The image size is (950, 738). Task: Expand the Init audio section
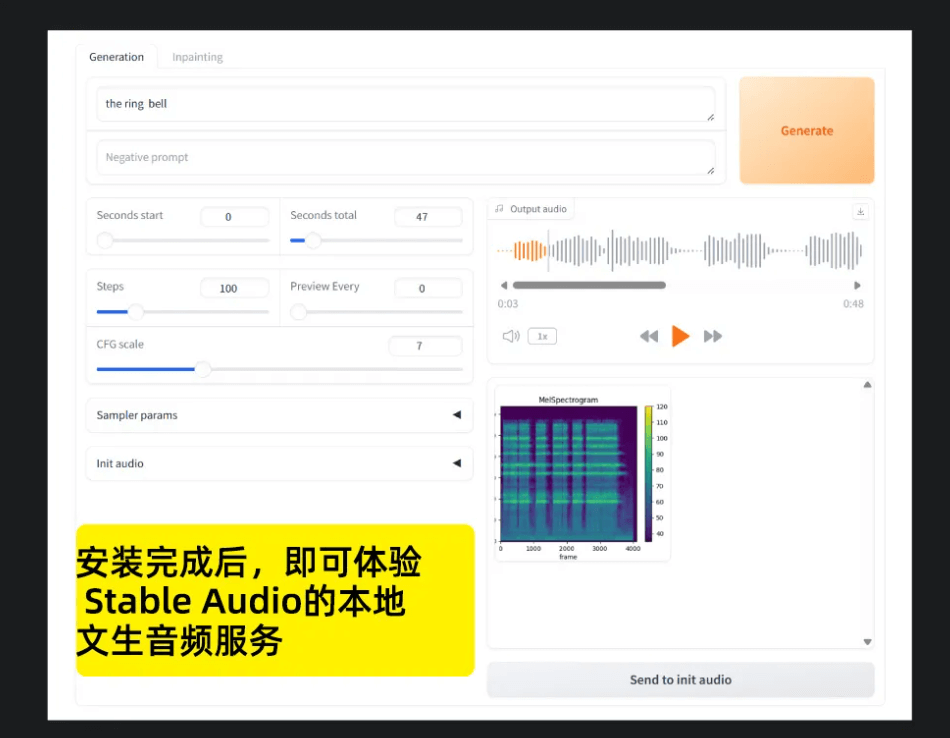click(279, 464)
